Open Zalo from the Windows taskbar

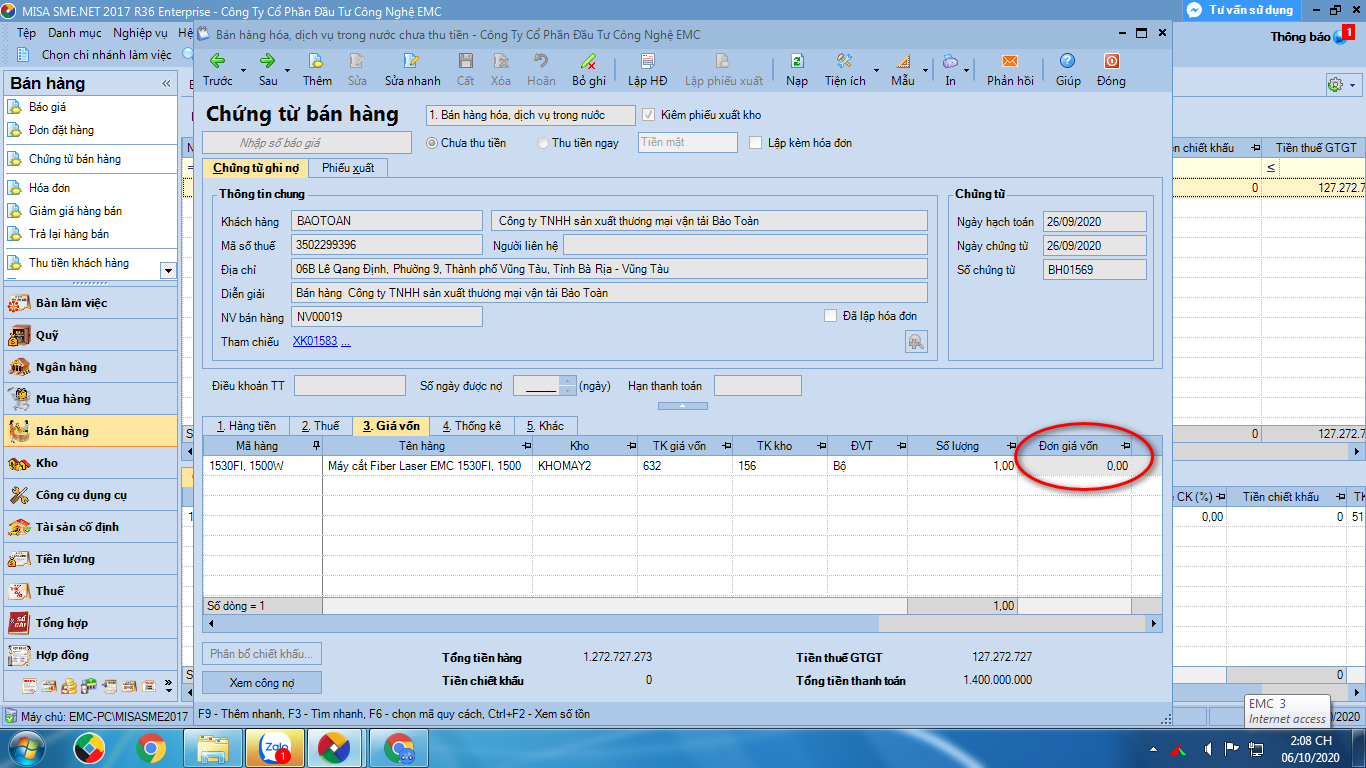point(274,748)
